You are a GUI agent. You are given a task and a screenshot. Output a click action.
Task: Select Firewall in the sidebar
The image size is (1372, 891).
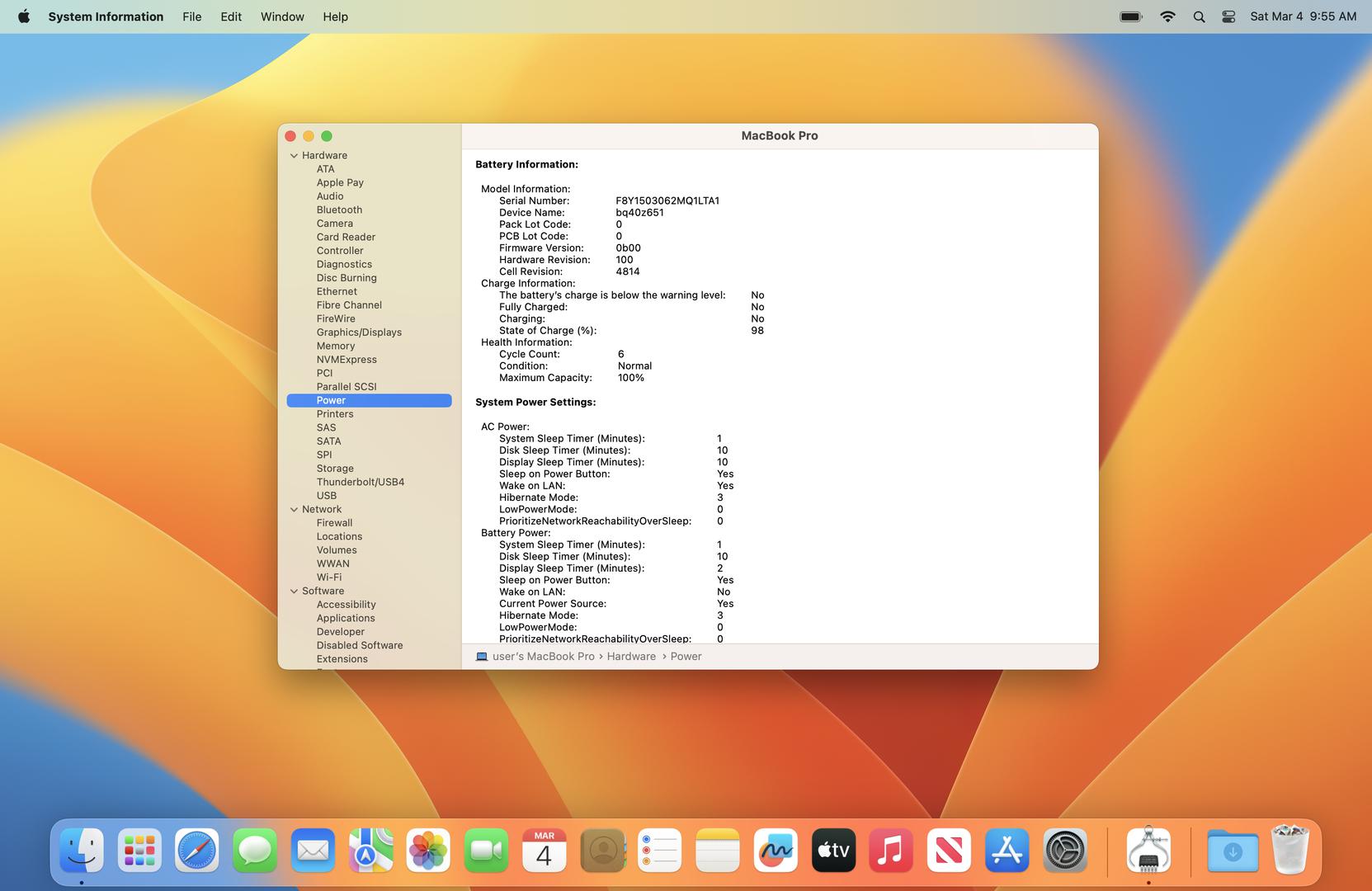pos(334,523)
